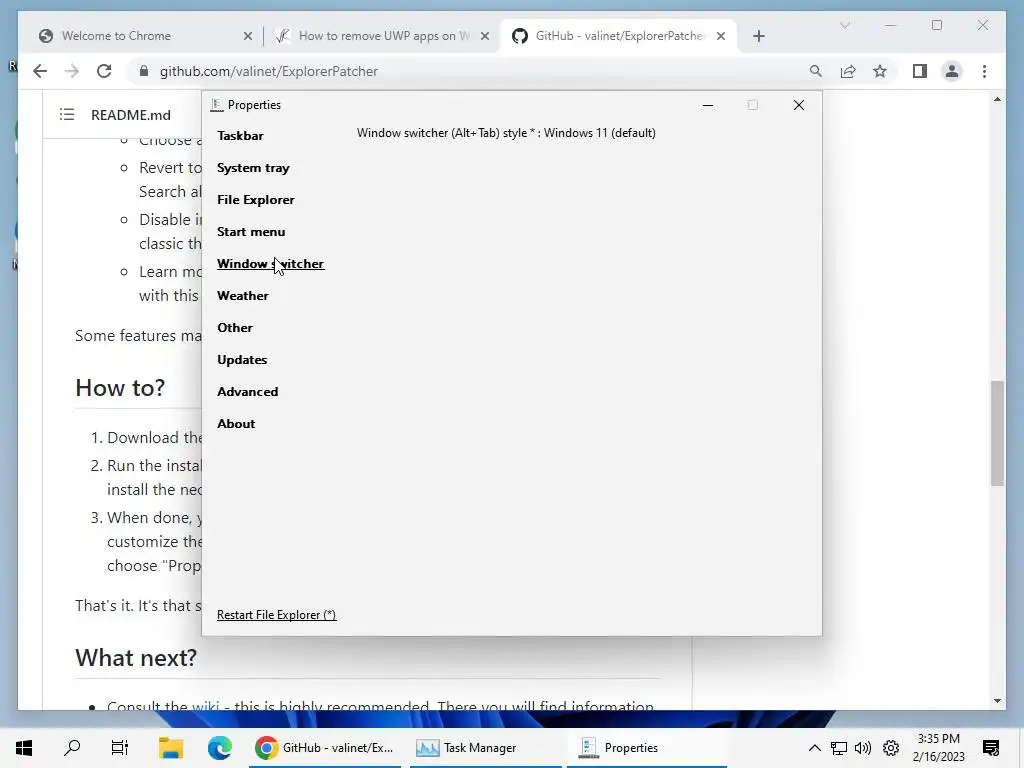This screenshot has height=768, width=1024.
Task: Close the GitHub ExplorerPatcher tab
Action: (x=721, y=36)
